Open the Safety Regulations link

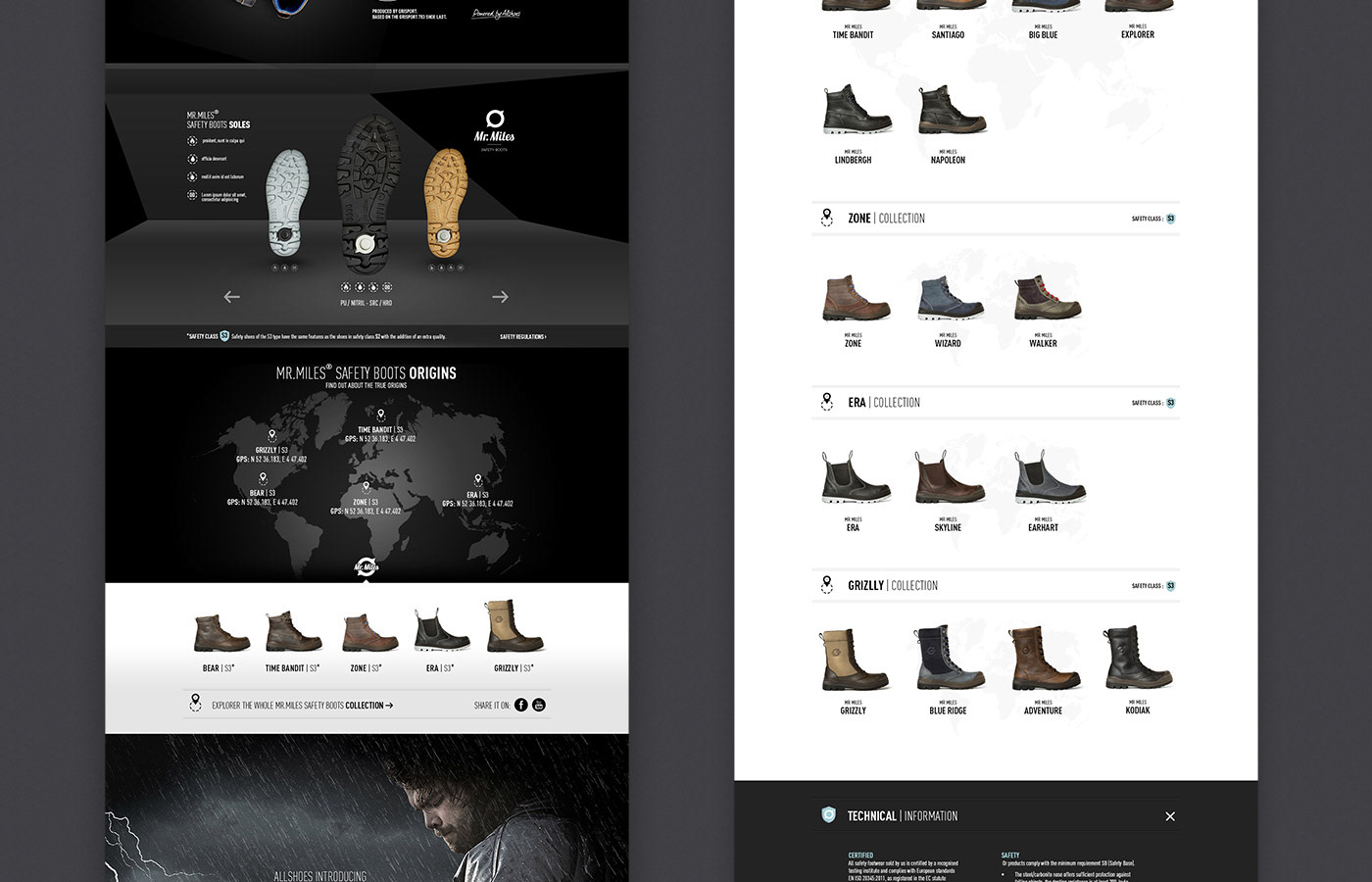tap(523, 336)
